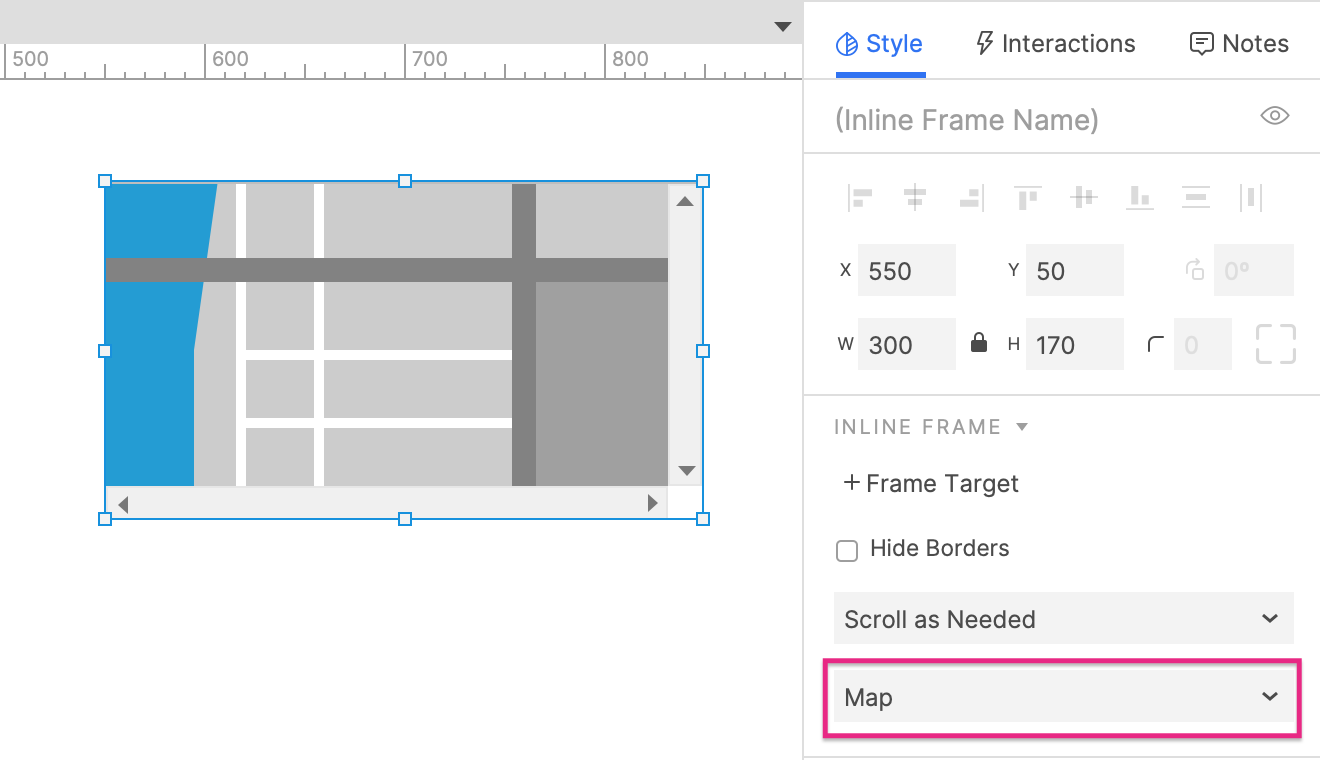Click the corner visibility dashed-square icon
Screen dimensions: 1320x760
[x=1275, y=345]
